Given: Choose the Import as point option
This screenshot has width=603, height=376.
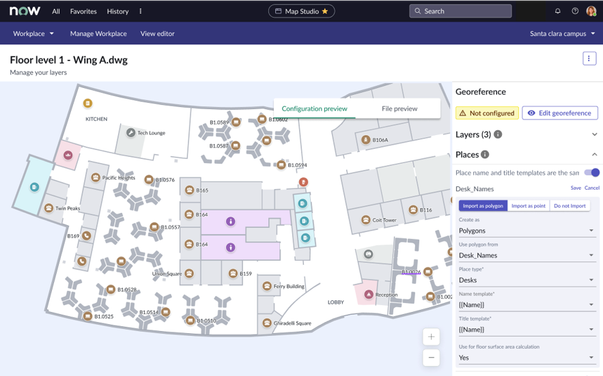Looking at the screenshot, I should (x=528, y=206).
